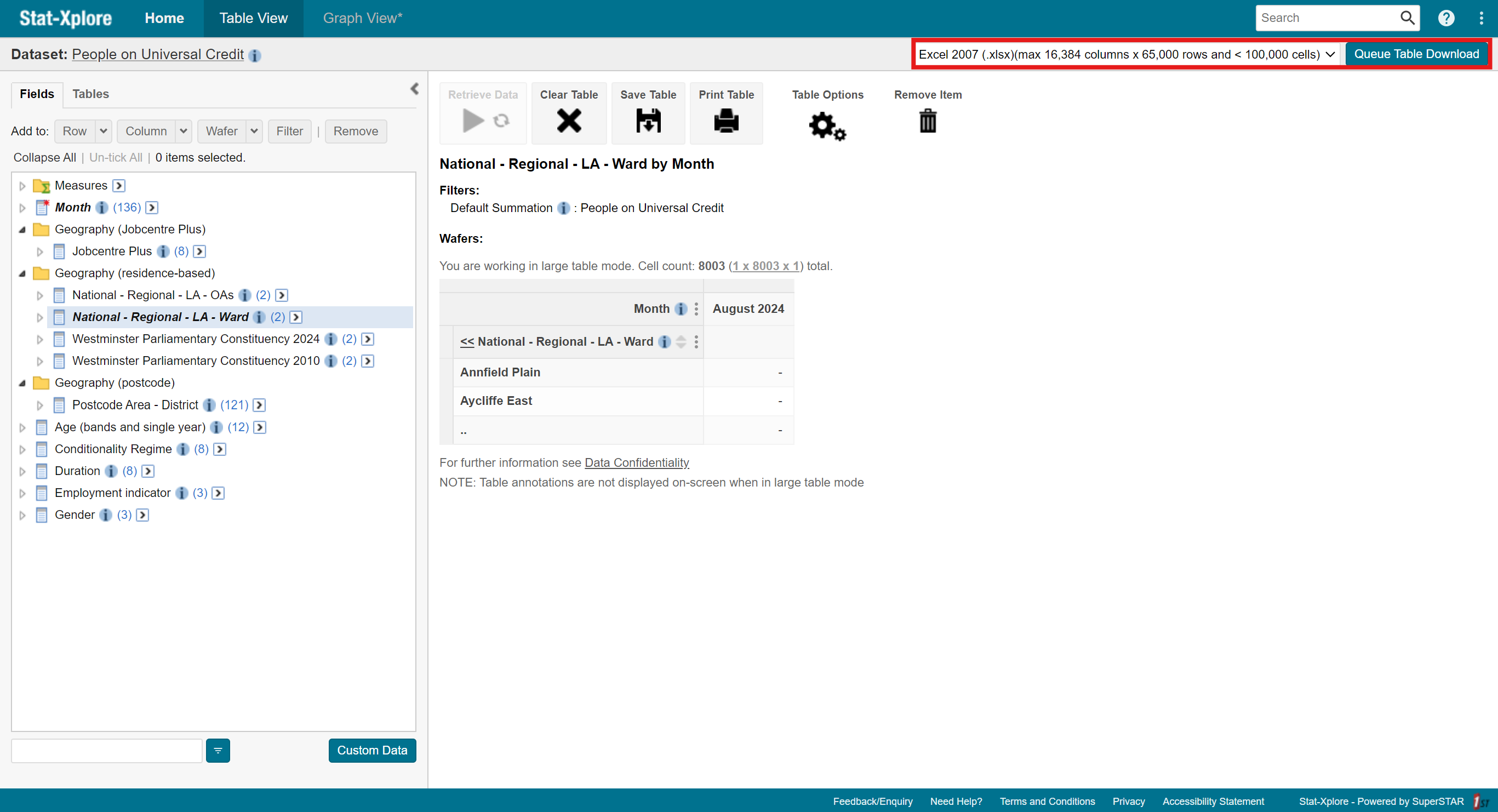Click the Clear Table X icon
Viewport: 1498px width, 812px height.
coord(569,120)
